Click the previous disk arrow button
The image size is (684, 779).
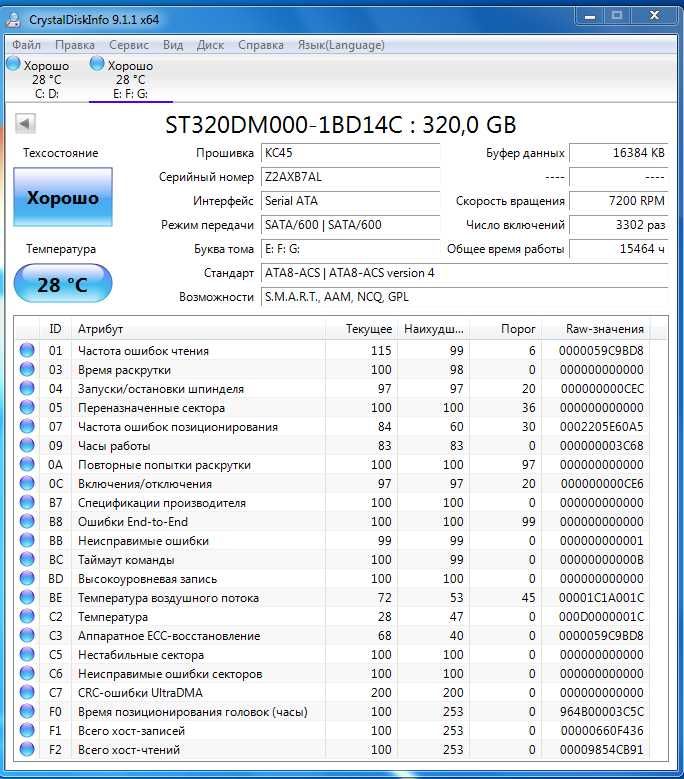tap(25, 123)
